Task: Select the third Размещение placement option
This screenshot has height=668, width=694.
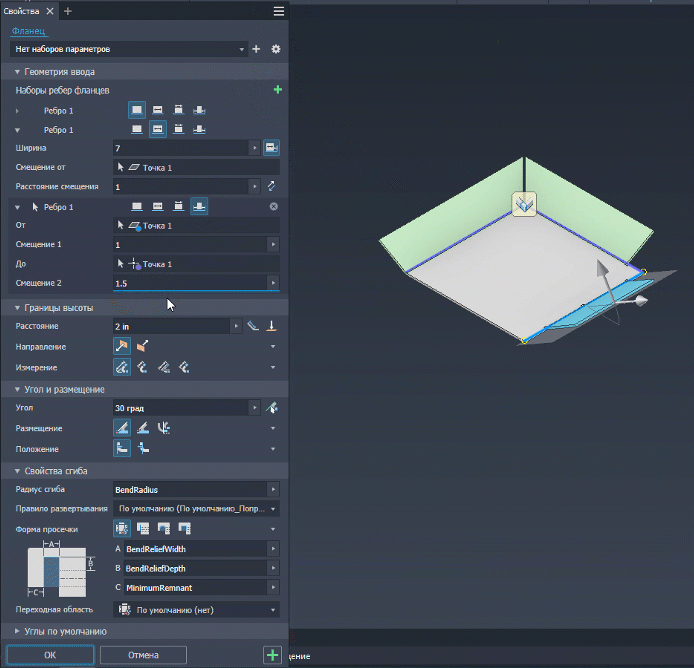Action: [164, 428]
